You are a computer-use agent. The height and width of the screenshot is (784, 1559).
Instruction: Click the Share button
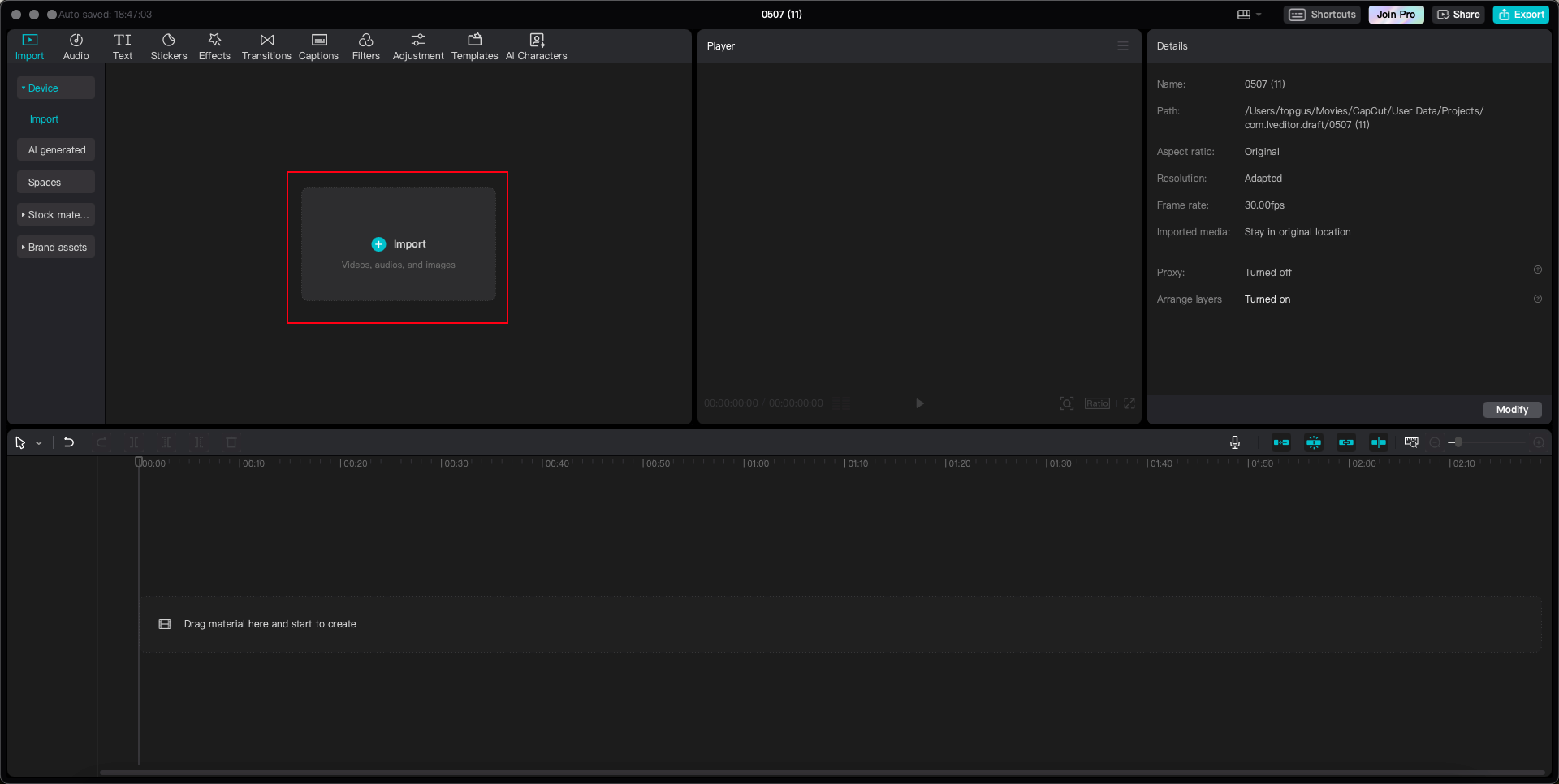pyautogui.click(x=1458, y=15)
